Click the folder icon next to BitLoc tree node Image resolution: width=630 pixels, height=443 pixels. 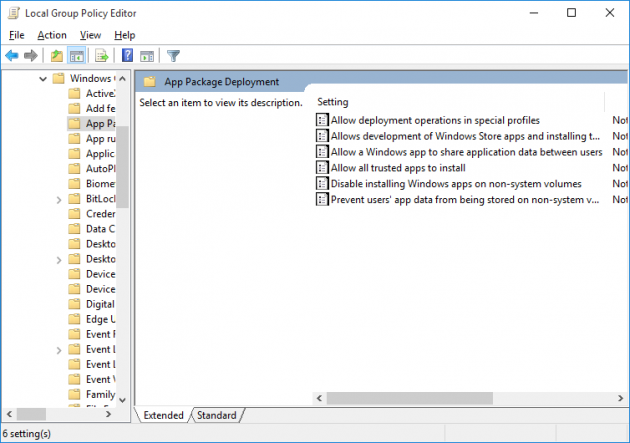pos(74,198)
